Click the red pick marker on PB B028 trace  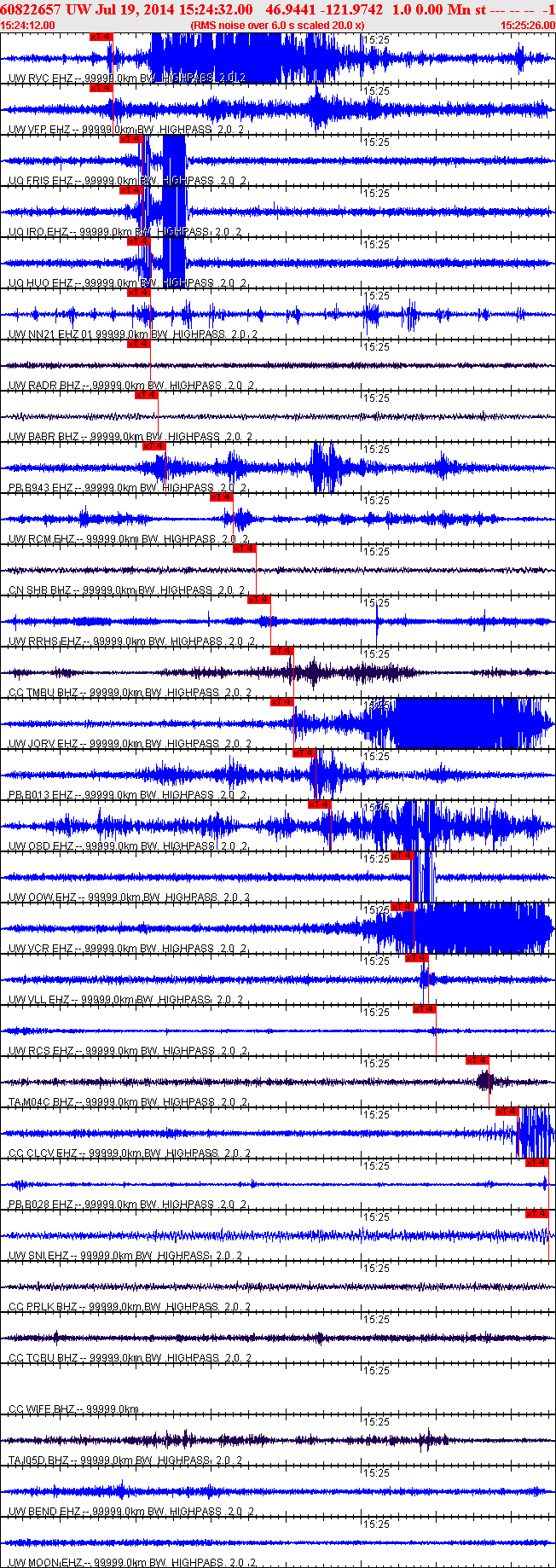point(536,1163)
